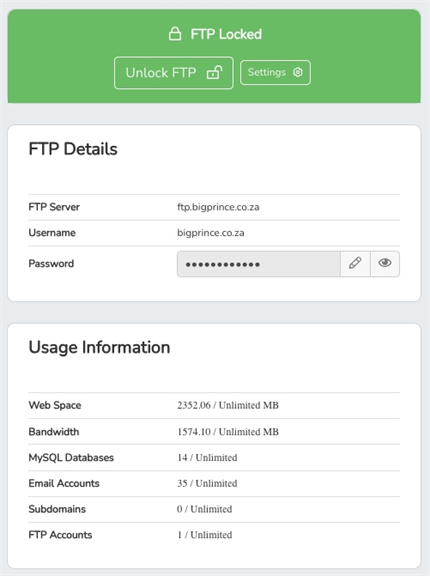This screenshot has width=430, height=576.
Task: Select the FTP server address ftp.bigprince.co.za
Action: pyautogui.click(x=218, y=207)
